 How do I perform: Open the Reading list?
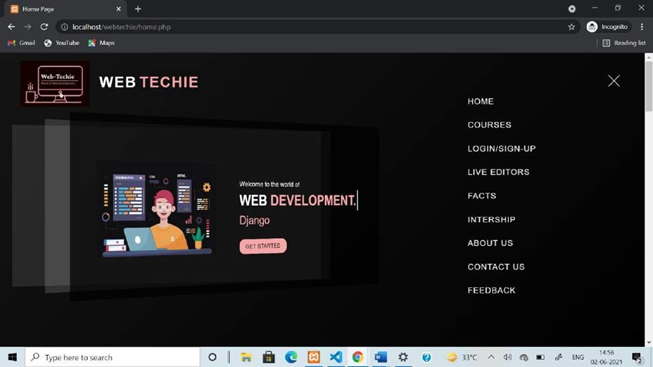click(x=624, y=43)
